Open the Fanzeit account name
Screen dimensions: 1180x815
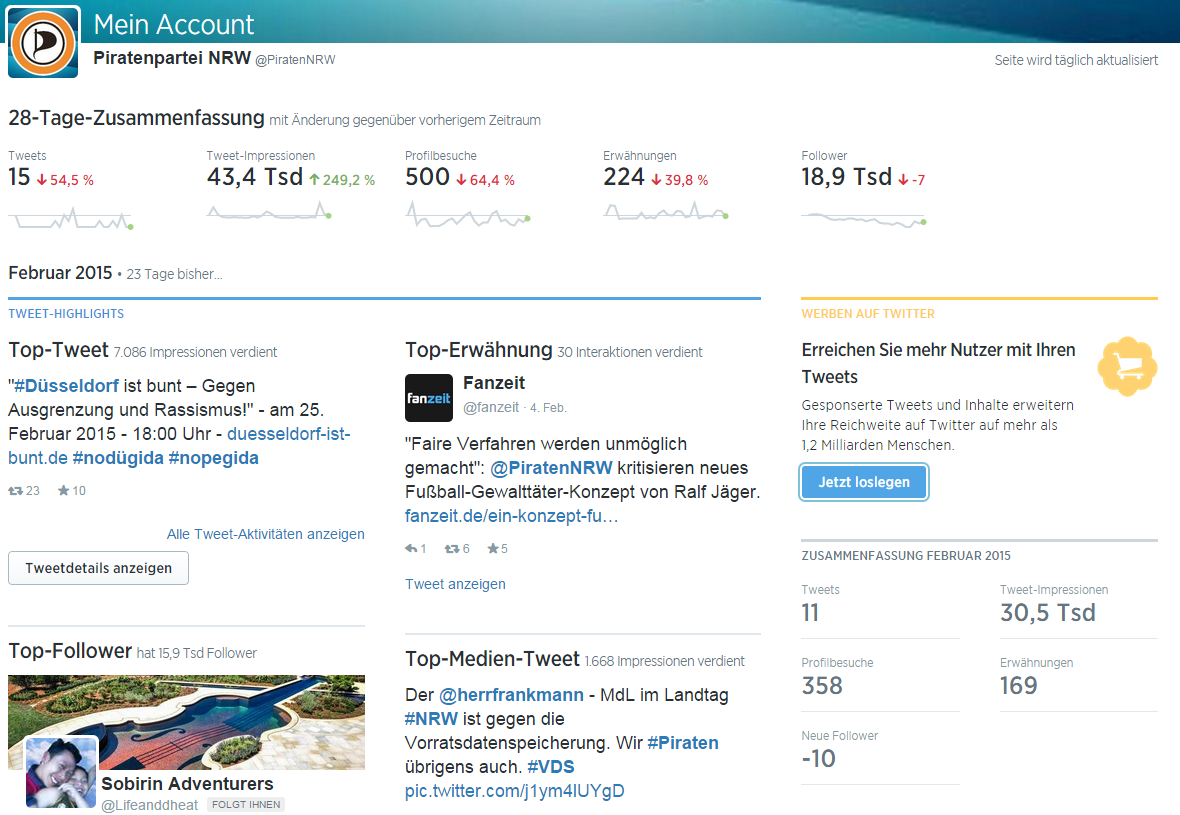pos(494,383)
